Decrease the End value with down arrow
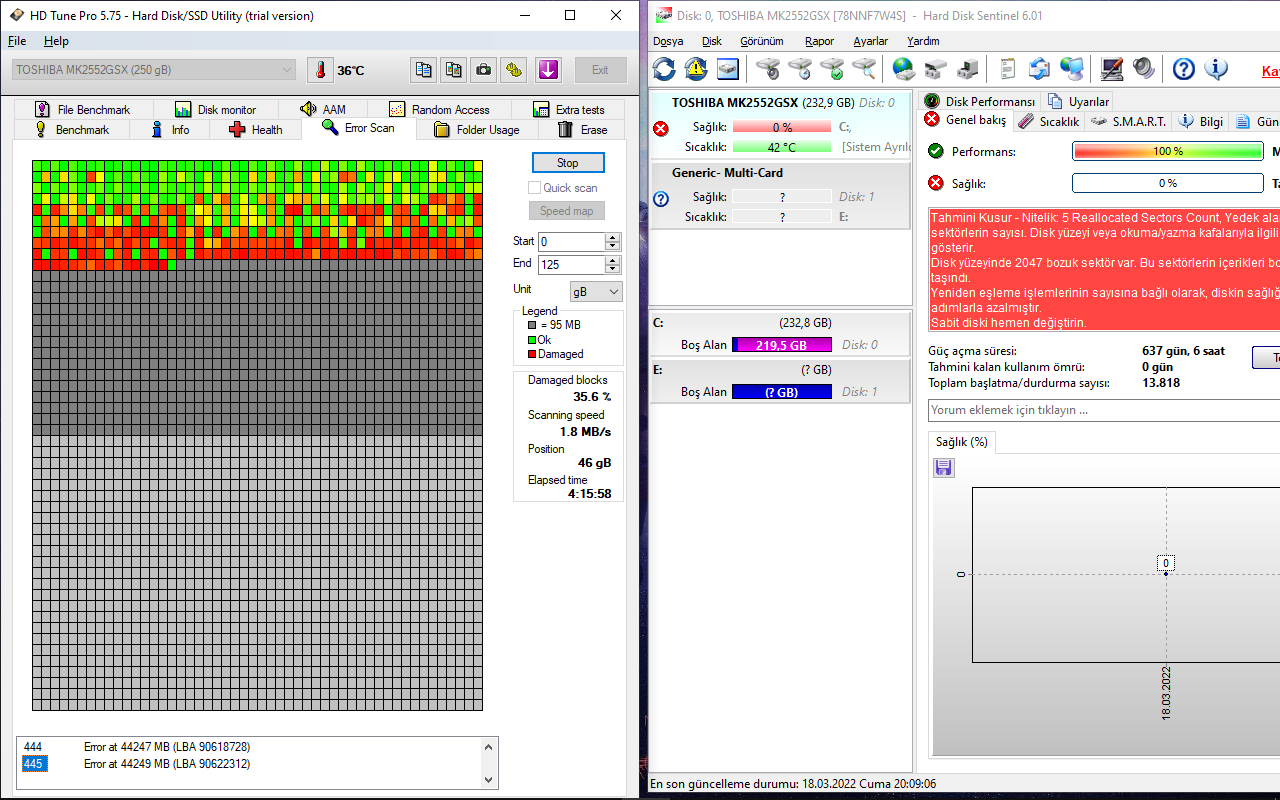Image resolution: width=1280 pixels, height=800 pixels. (613, 270)
